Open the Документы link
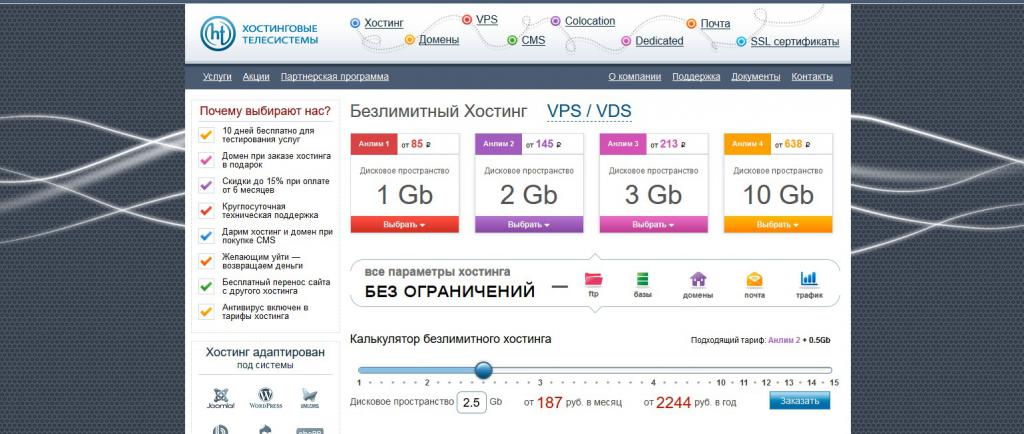Image resolution: width=1024 pixels, height=434 pixels. pyautogui.click(x=756, y=76)
